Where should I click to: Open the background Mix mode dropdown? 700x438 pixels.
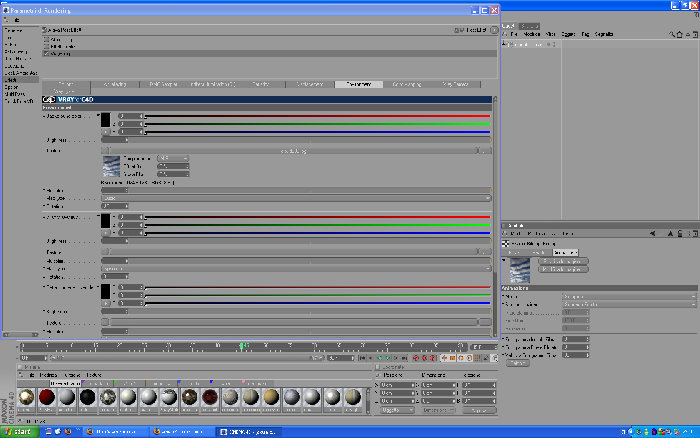(x=296, y=198)
